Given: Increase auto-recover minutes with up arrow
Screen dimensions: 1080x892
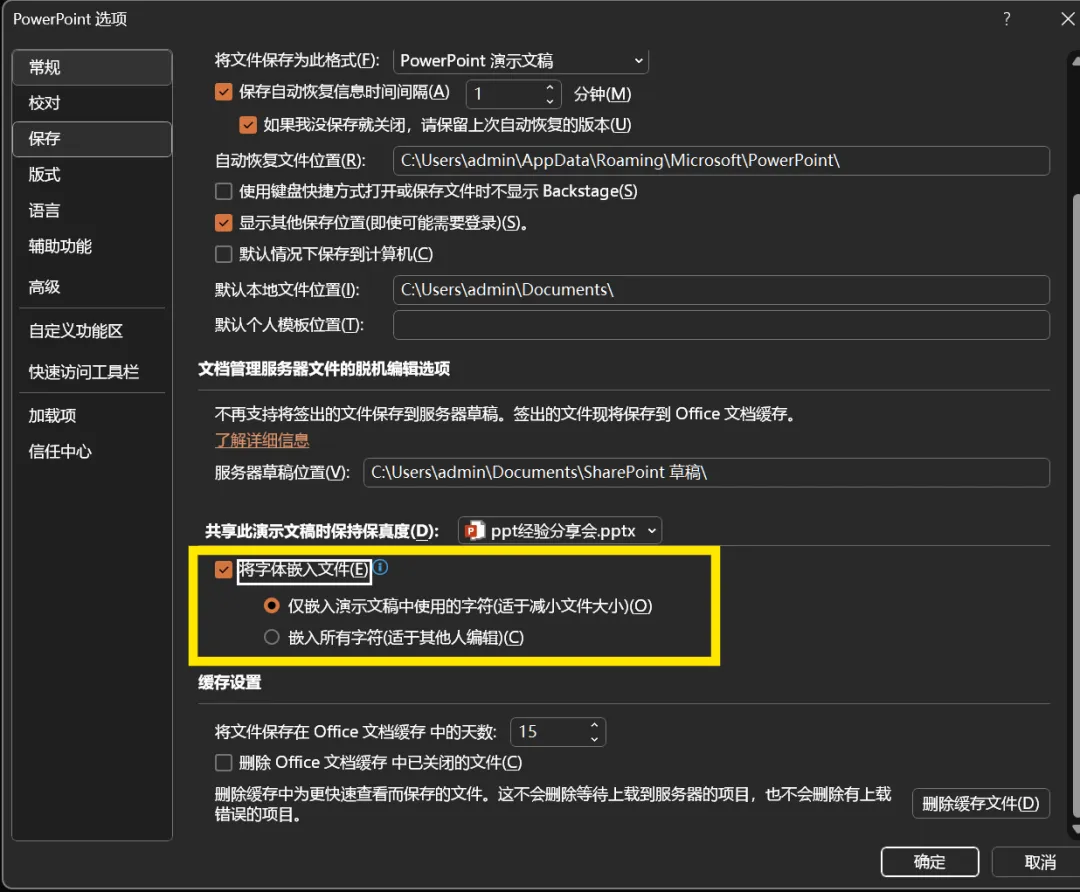Looking at the screenshot, I should coord(550,87).
